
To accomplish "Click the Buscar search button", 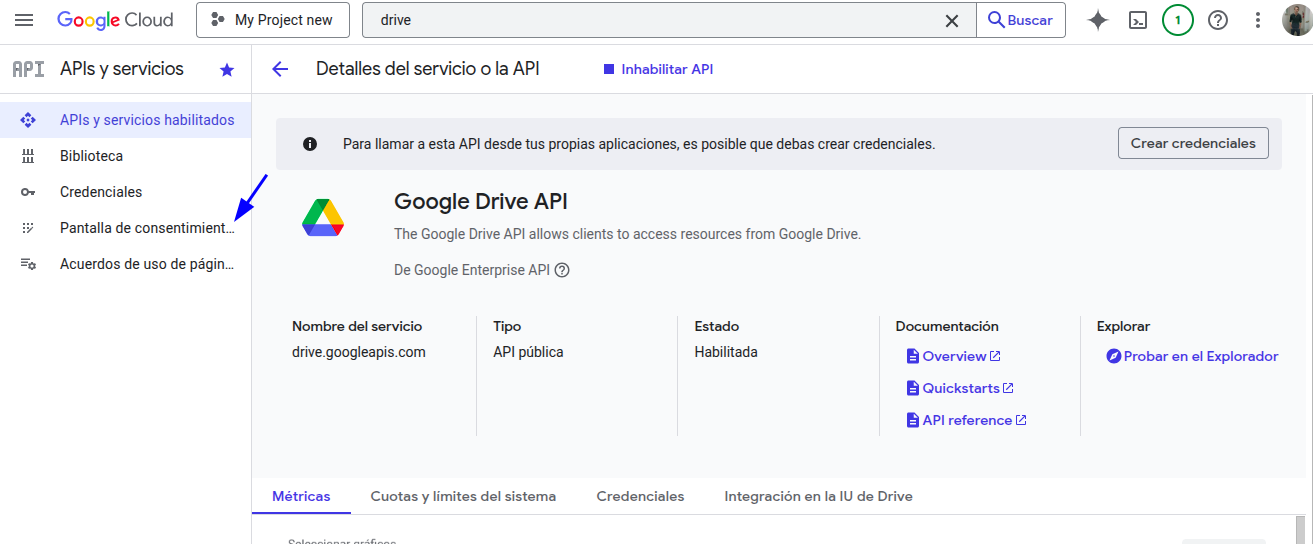I will click(x=1021, y=20).
